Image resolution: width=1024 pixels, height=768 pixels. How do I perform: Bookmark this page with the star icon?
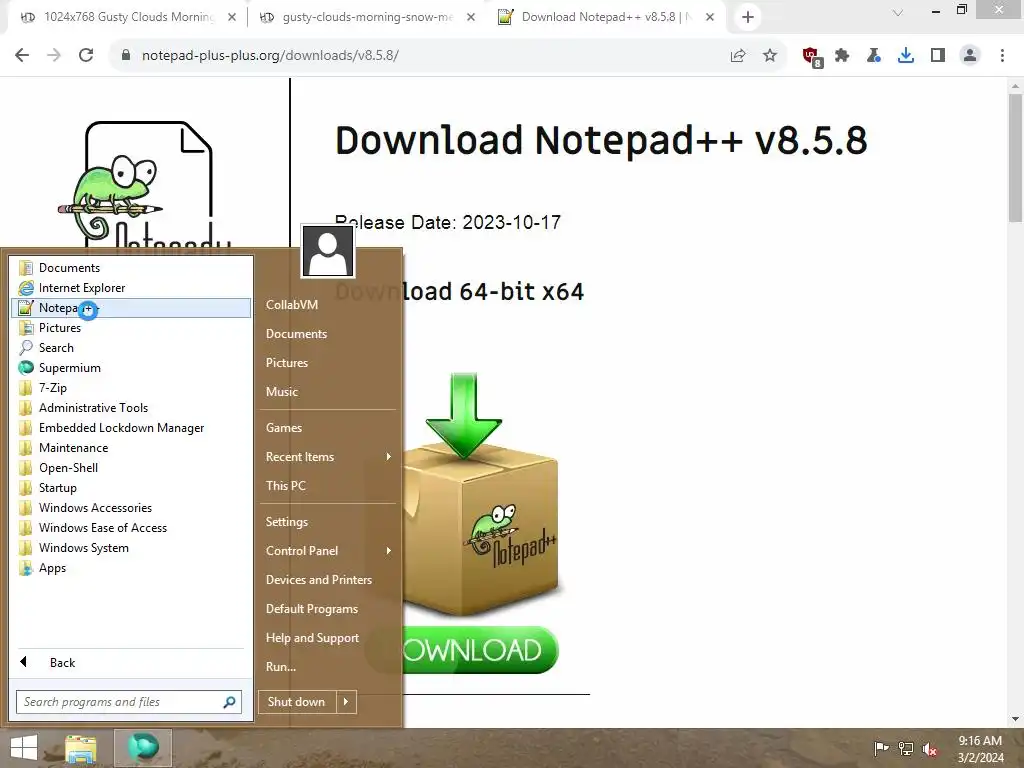(x=770, y=56)
